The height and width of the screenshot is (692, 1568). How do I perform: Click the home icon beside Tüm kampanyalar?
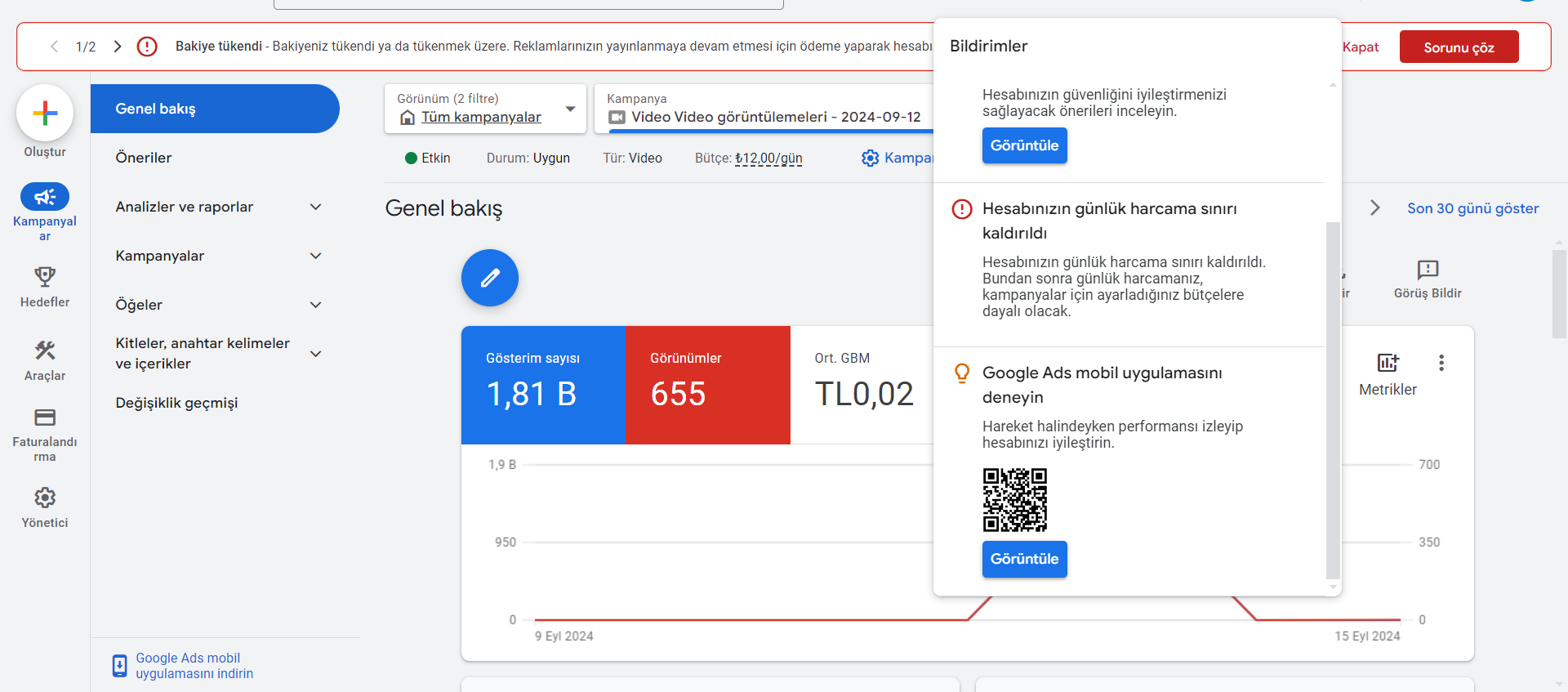[x=408, y=118]
